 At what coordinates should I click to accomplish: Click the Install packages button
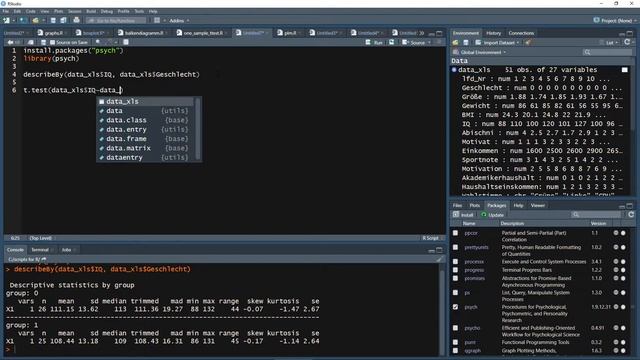click(463, 215)
